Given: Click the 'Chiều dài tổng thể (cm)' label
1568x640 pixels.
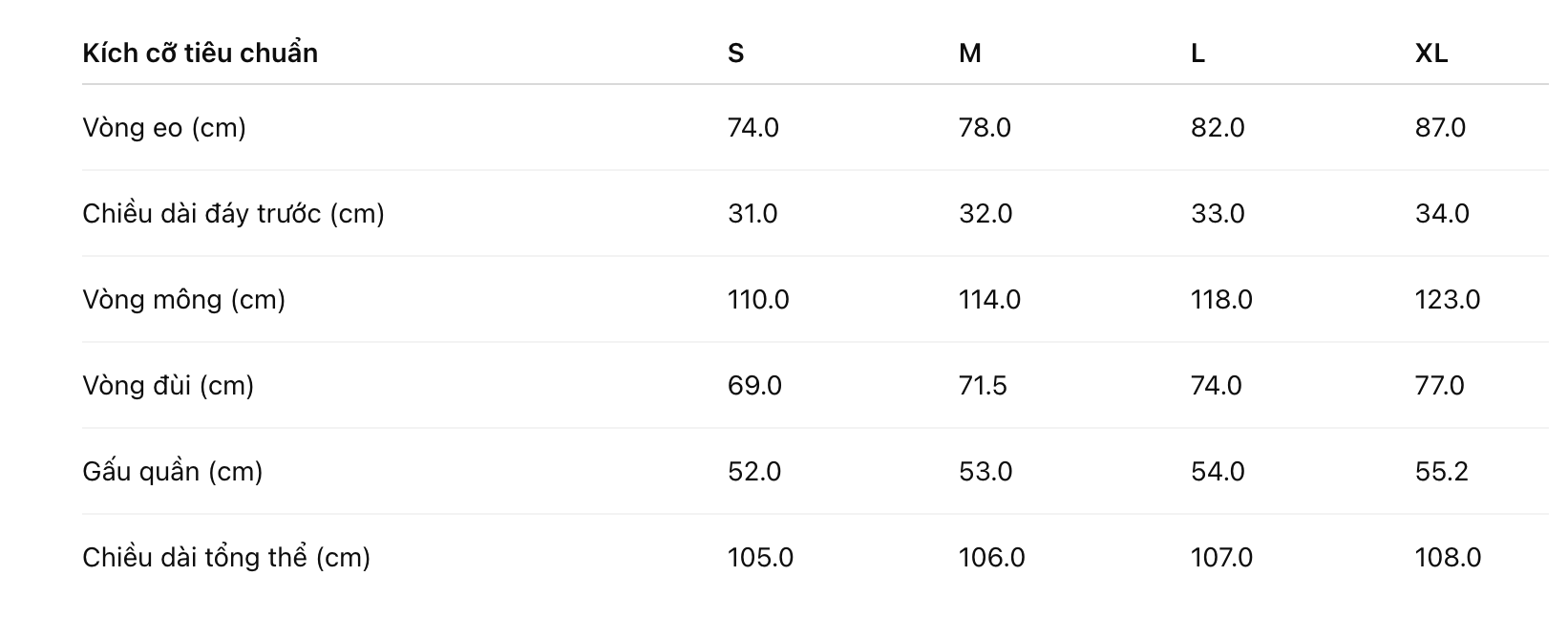Looking at the screenshot, I should pos(226,558).
